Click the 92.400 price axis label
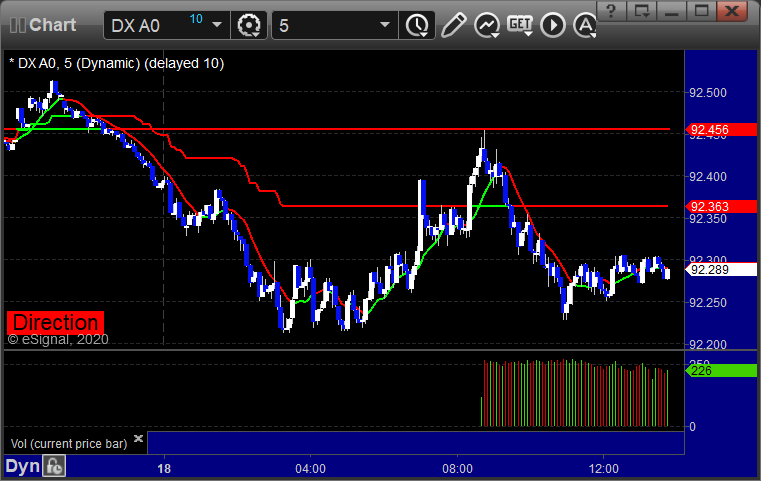 [x=708, y=177]
